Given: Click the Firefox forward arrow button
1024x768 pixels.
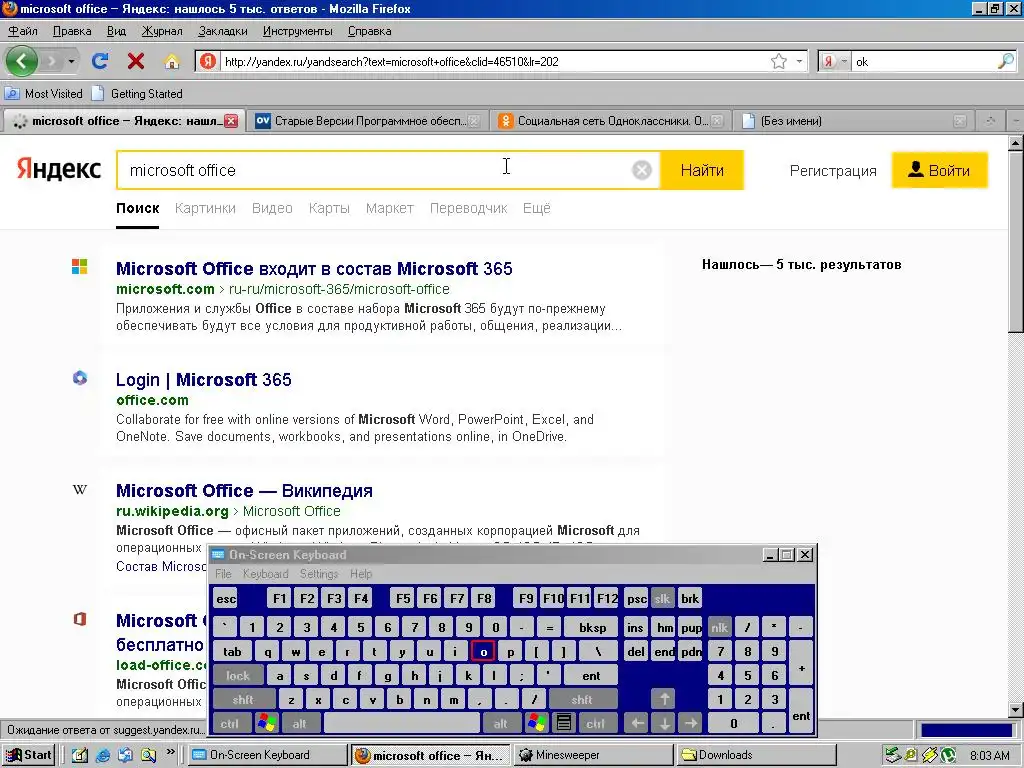Looking at the screenshot, I should point(52,62).
